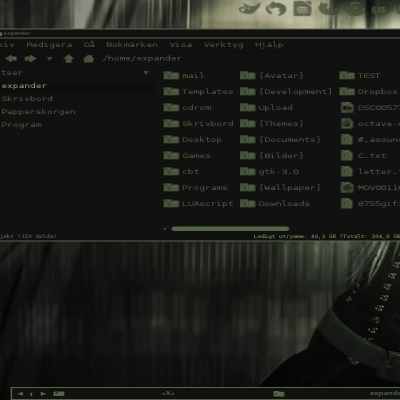
Task: Select the MOV video file icon
Action: [x=347, y=188]
